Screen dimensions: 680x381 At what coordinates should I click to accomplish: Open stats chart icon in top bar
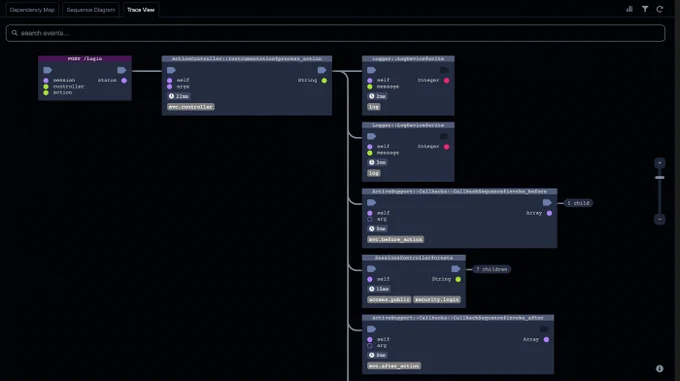click(x=629, y=9)
